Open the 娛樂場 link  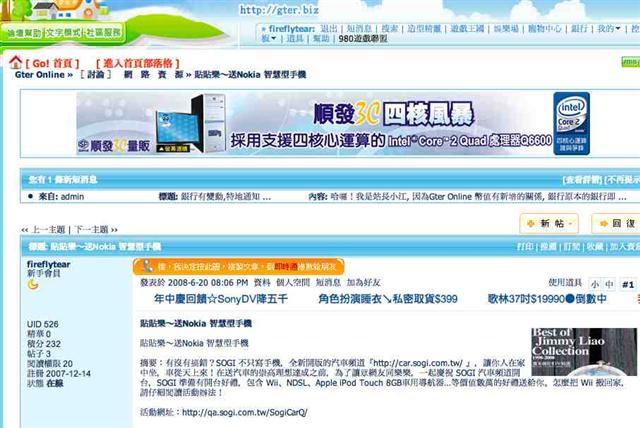506,29
